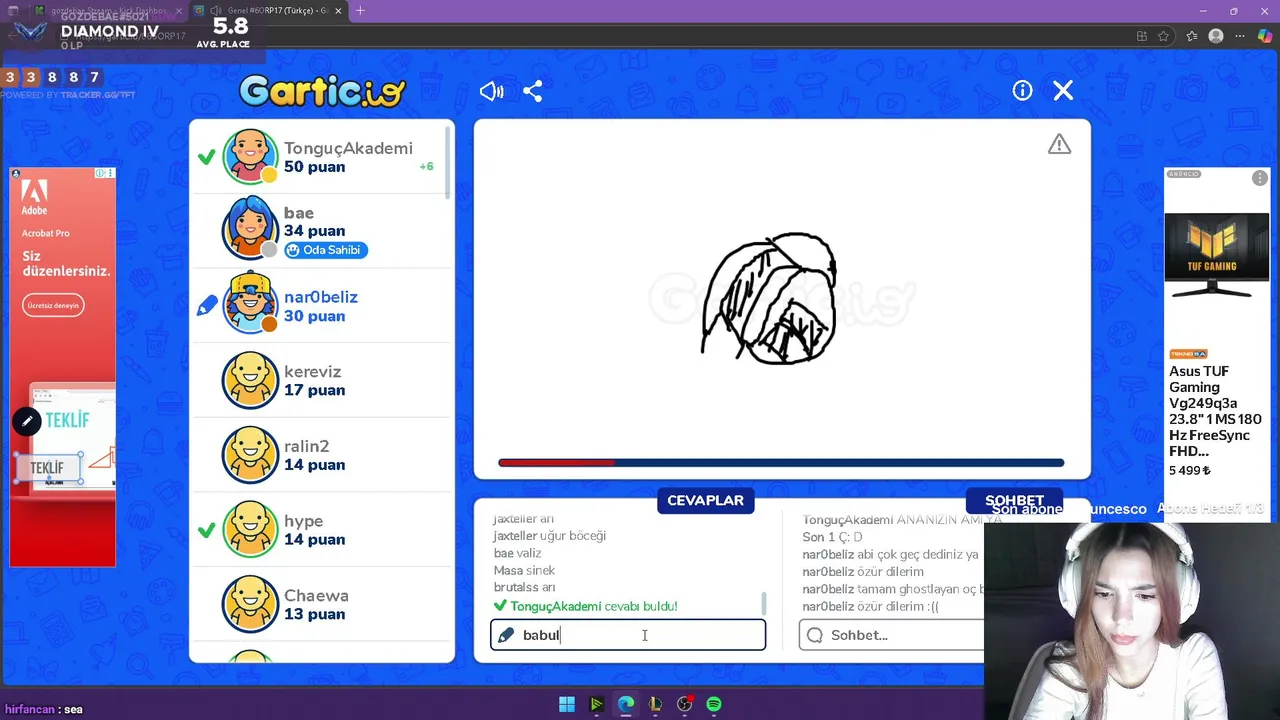Screen dimensions: 1280x720
Task: Open the share icon next to the speaker
Action: [x=533, y=92]
